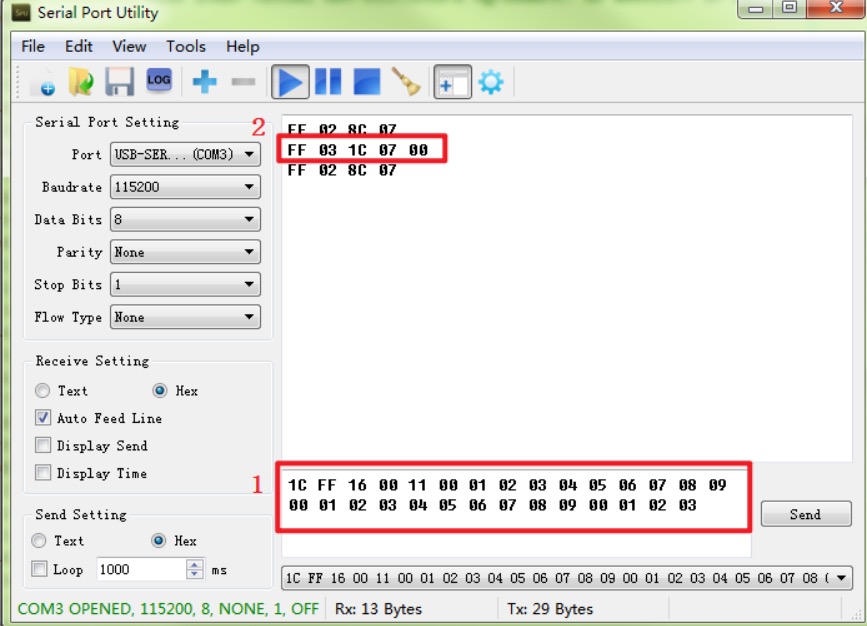Screen dimensions: 867x626
Task: Open the Parity dropdown
Action: [x=185, y=252]
